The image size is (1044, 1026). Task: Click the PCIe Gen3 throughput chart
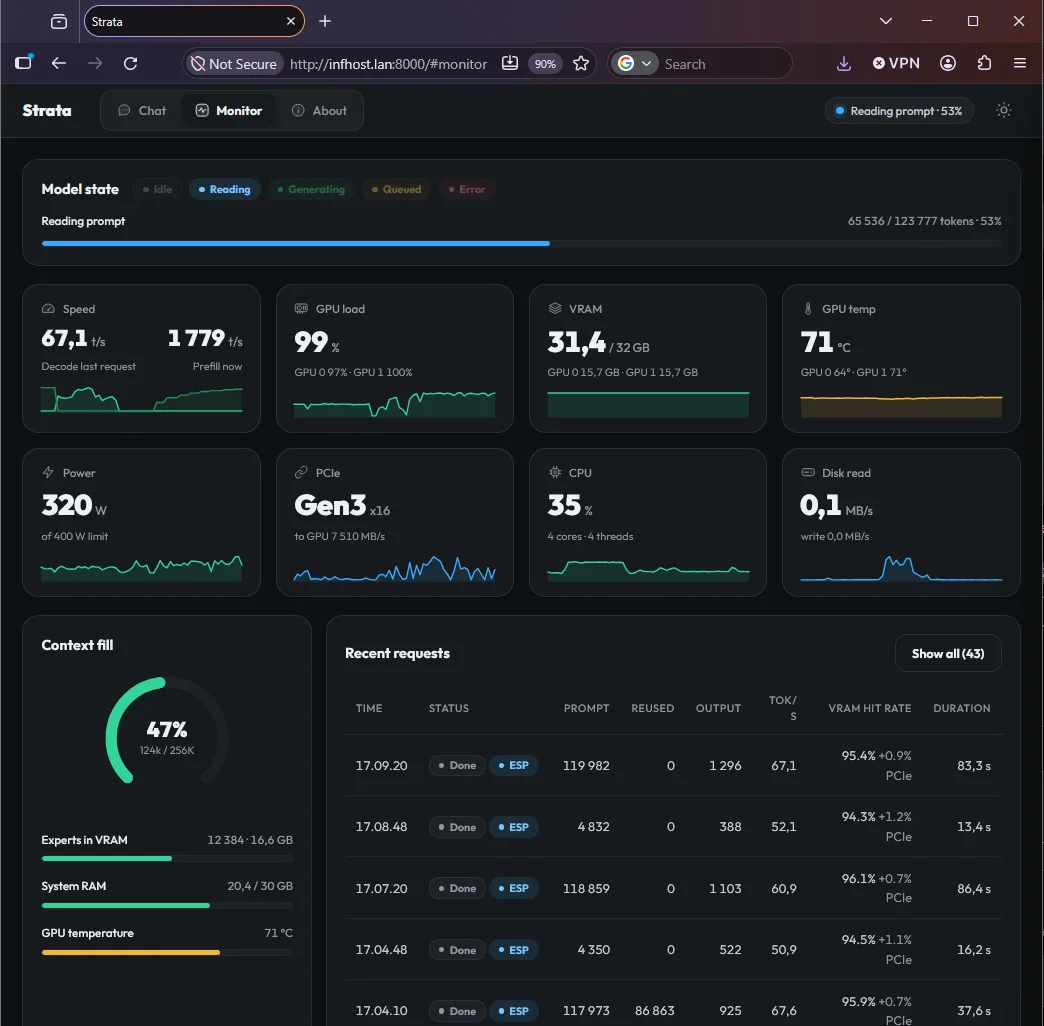click(x=395, y=568)
